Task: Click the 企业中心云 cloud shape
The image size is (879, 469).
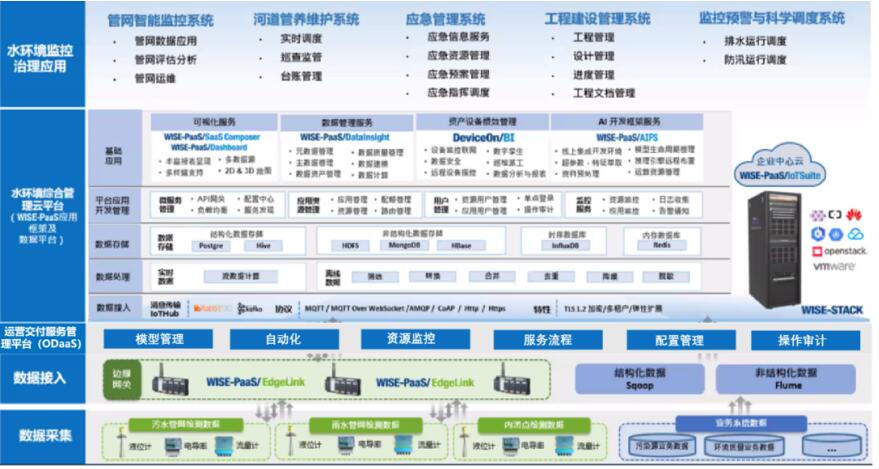Action: (x=779, y=166)
